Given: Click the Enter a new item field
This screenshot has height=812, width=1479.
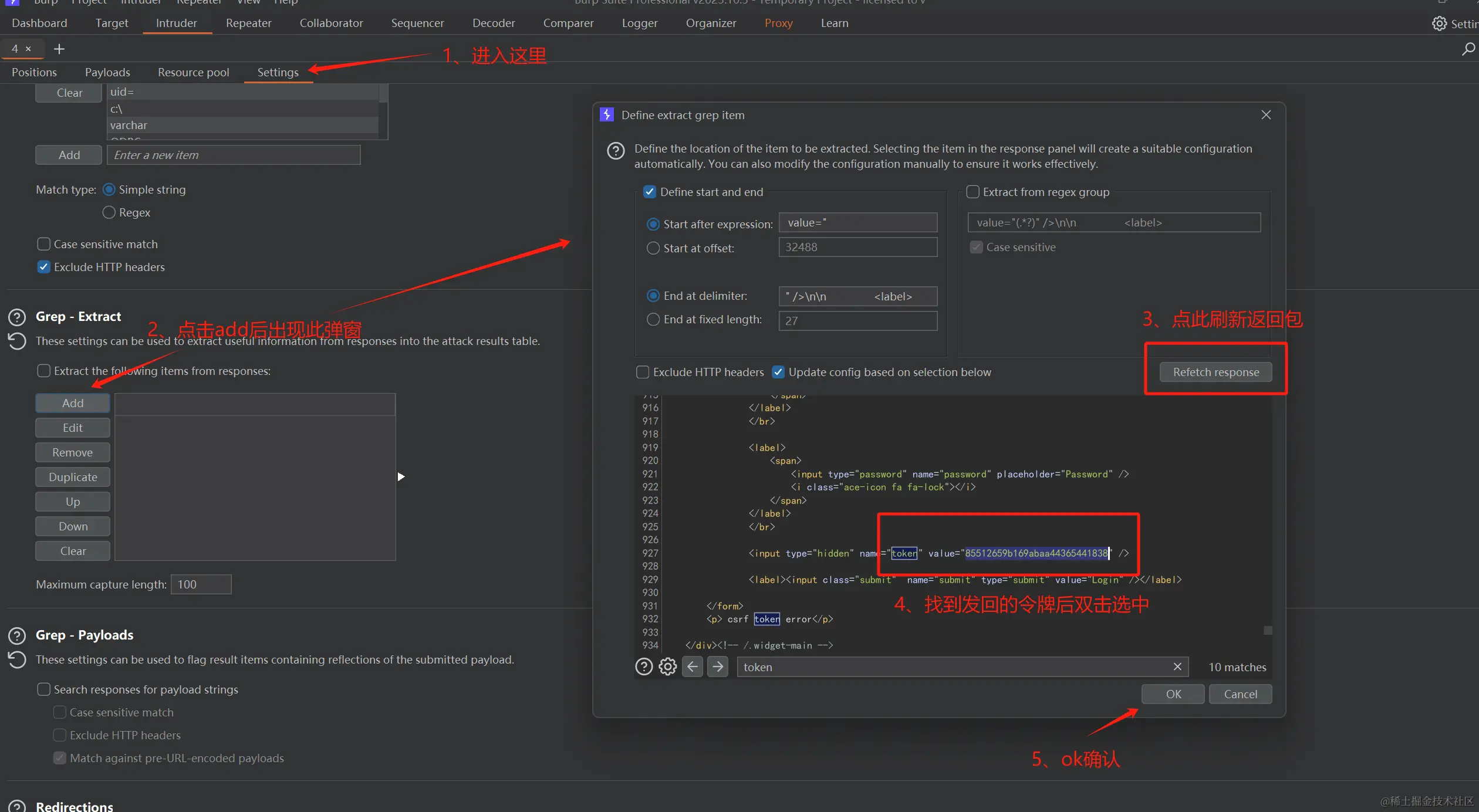Looking at the screenshot, I should pos(234,155).
